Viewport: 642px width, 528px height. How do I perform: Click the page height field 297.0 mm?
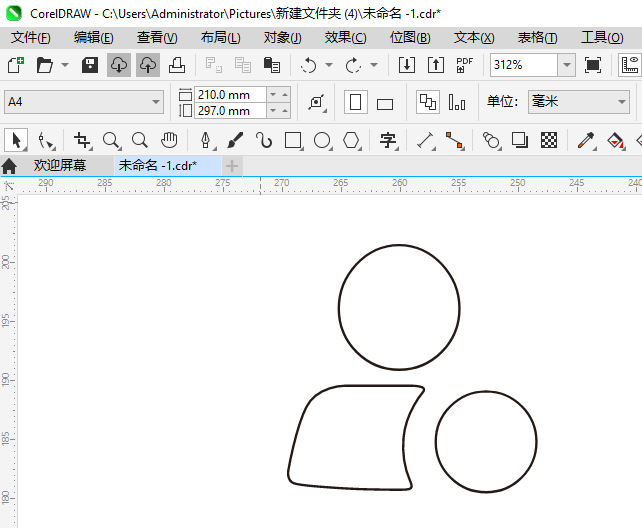pyautogui.click(x=231, y=111)
